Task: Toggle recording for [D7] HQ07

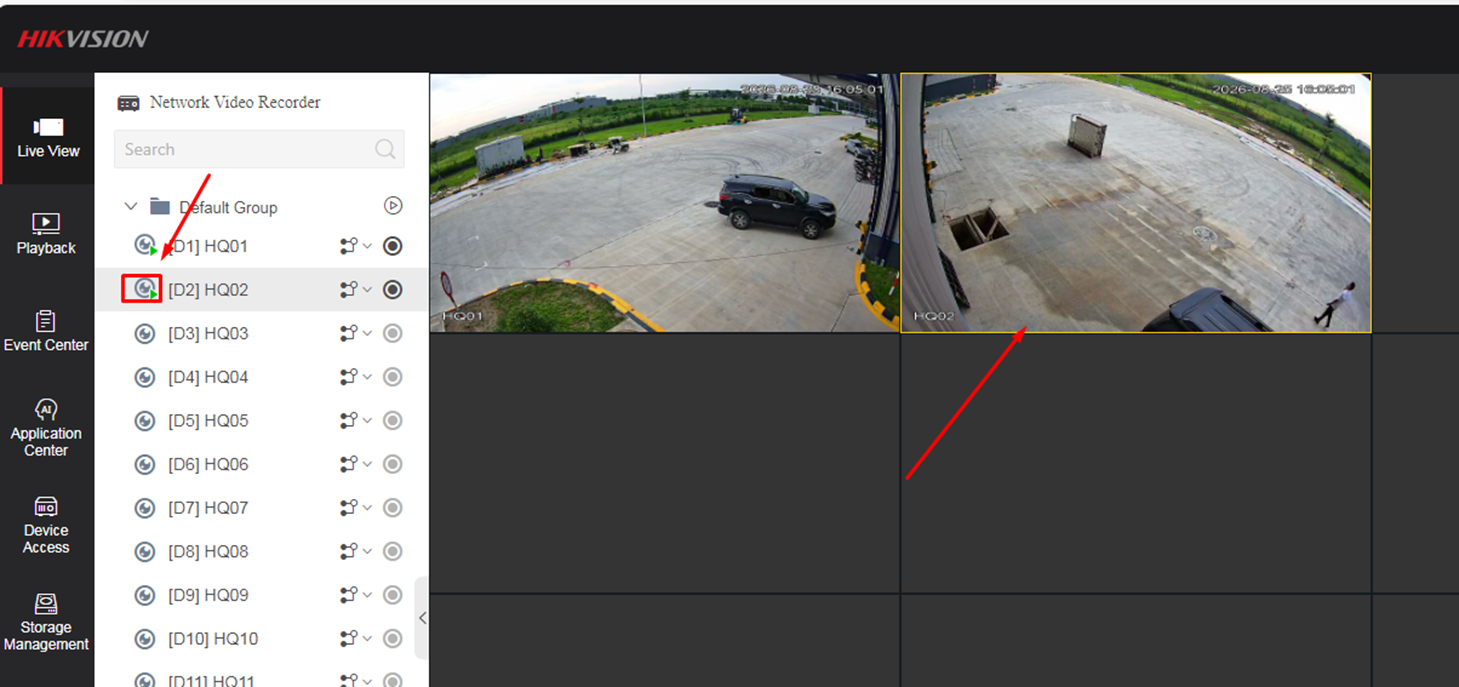Action: (393, 508)
